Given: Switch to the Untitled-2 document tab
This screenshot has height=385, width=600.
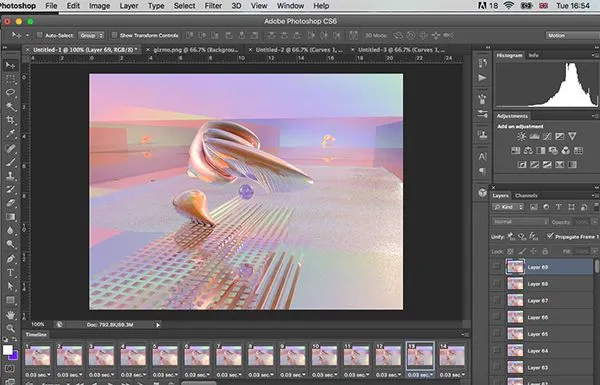Looking at the screenshot, I should click(x=298, y=50).
